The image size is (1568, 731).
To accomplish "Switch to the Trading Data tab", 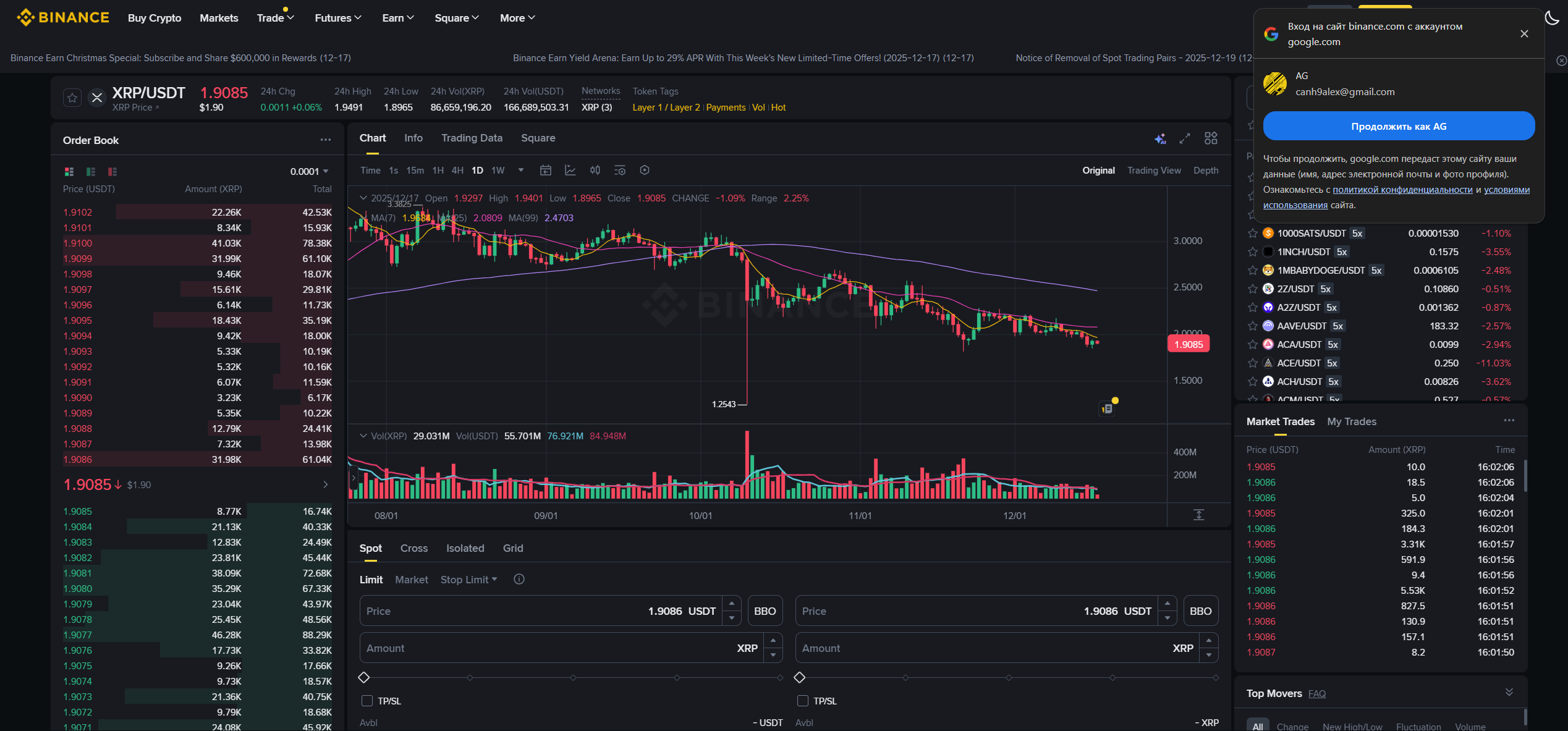I will tap(472, 138).
